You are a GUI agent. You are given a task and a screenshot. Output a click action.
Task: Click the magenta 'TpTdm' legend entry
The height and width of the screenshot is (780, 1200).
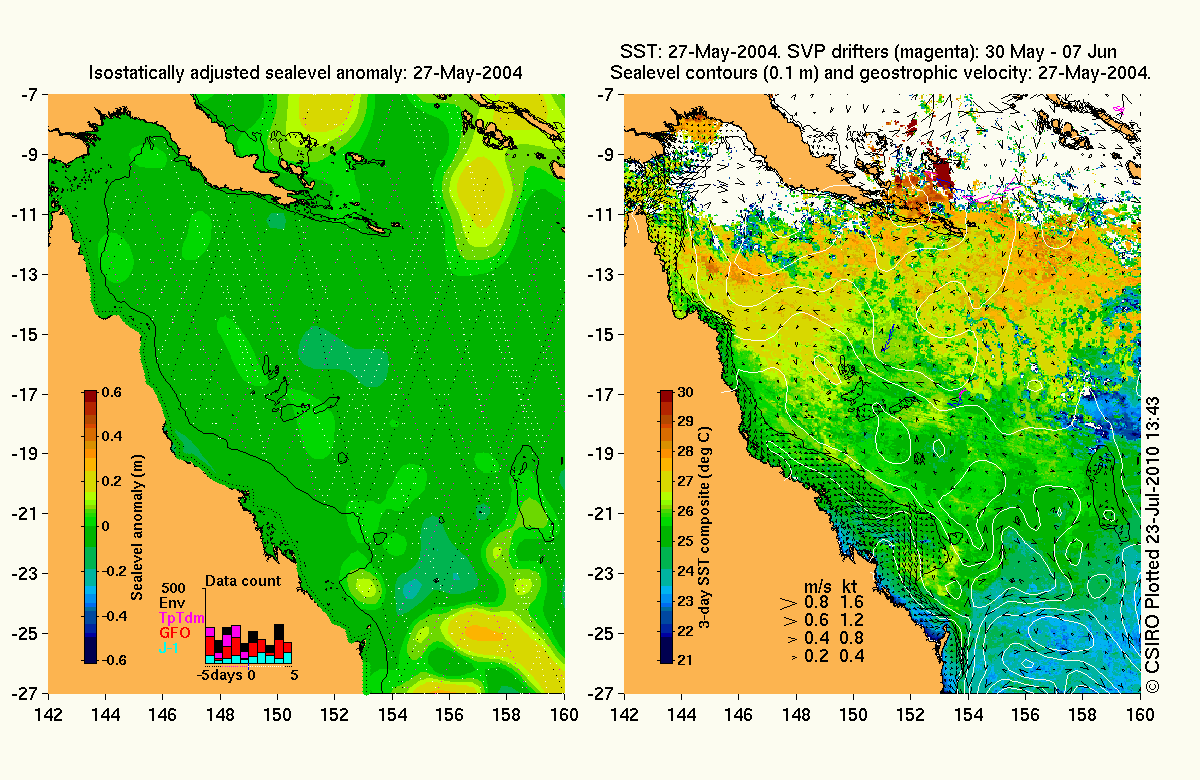[x=182, y=618]
